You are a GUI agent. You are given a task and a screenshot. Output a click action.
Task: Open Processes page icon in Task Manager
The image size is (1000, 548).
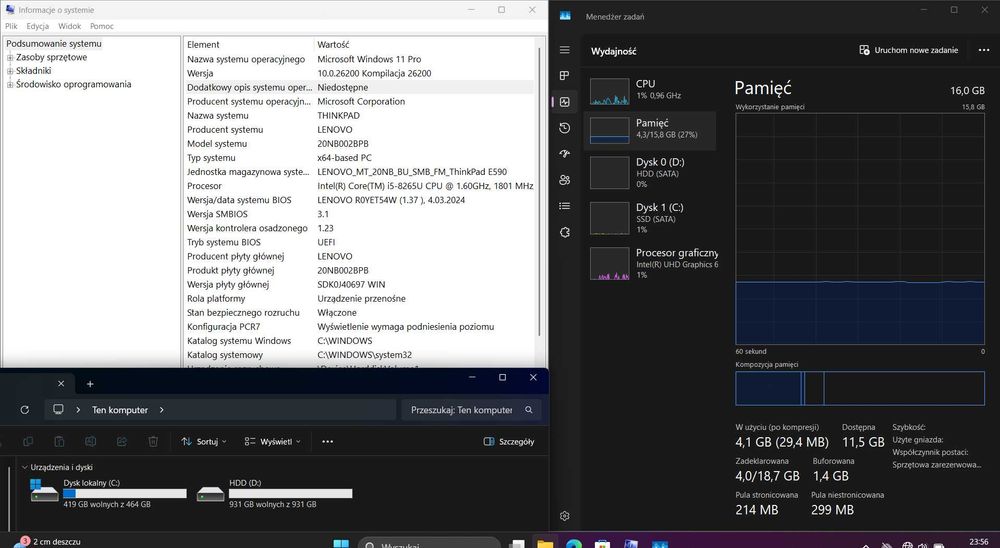(x=564, y=75)
